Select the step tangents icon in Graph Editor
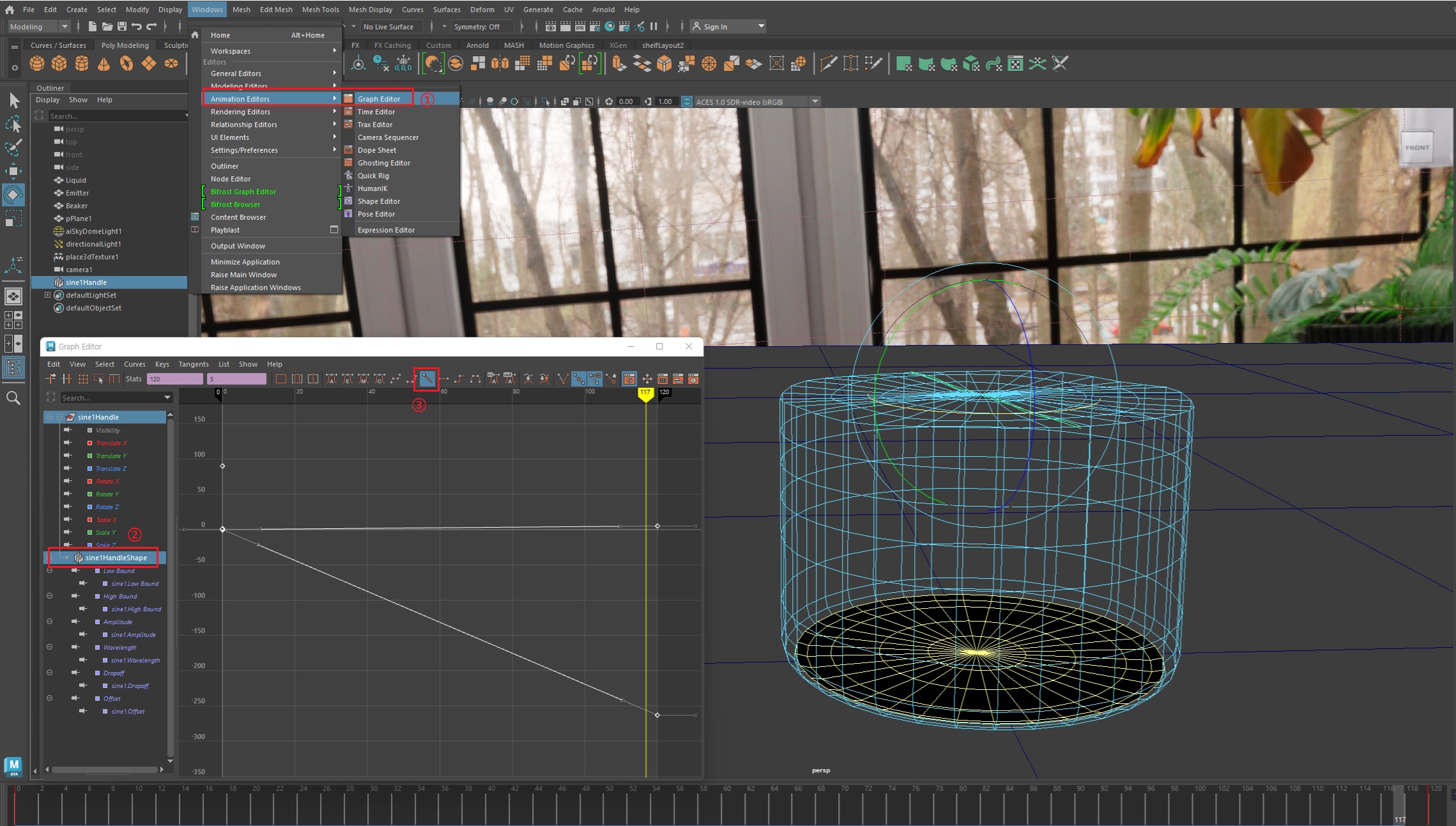The height and width of the screenshot is (826, 1456). 459,379
